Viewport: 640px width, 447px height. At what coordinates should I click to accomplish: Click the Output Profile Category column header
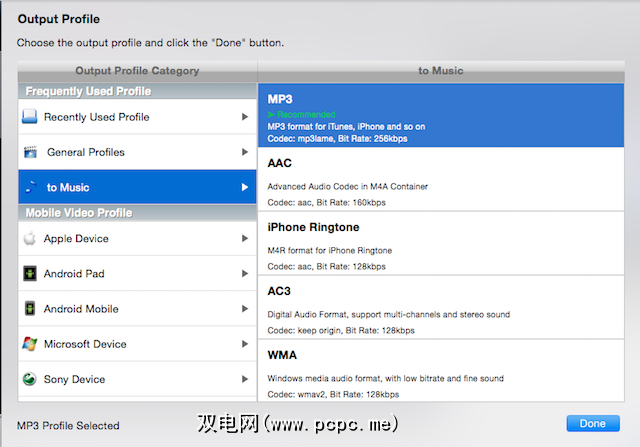[x=137, y=71]
